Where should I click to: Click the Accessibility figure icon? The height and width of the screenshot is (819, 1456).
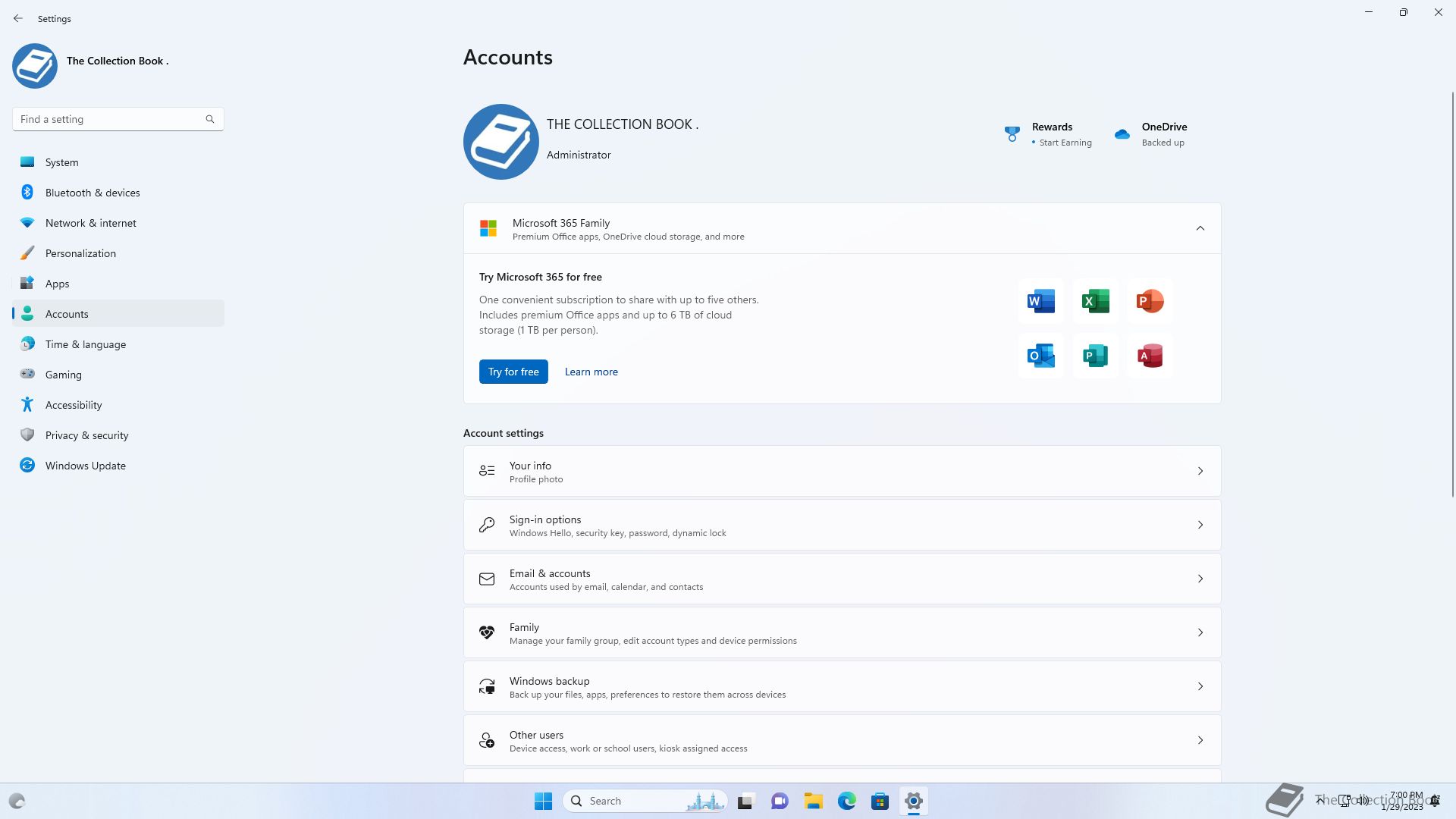coord(27,404)
